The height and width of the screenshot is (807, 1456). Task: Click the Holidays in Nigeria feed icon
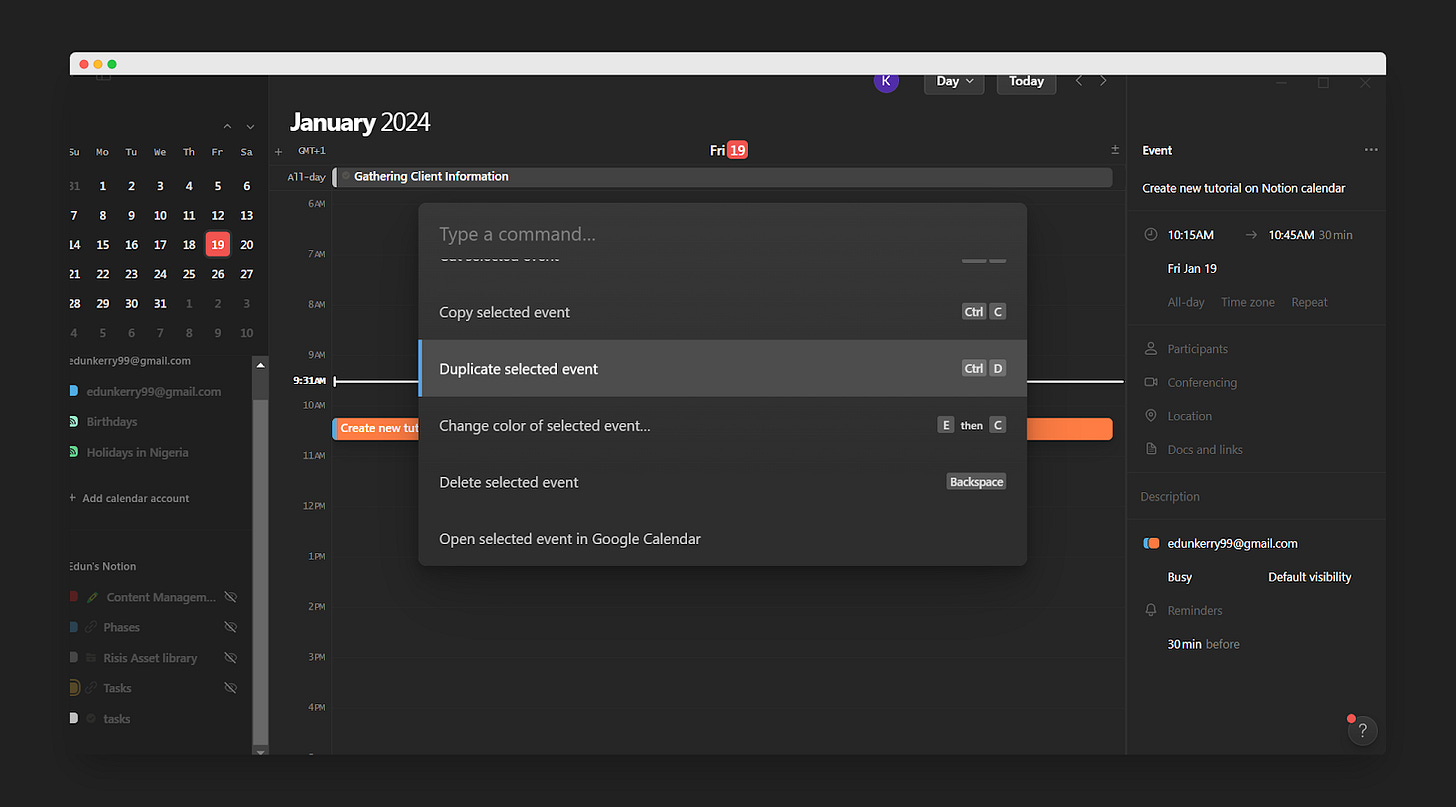point(73,452)
